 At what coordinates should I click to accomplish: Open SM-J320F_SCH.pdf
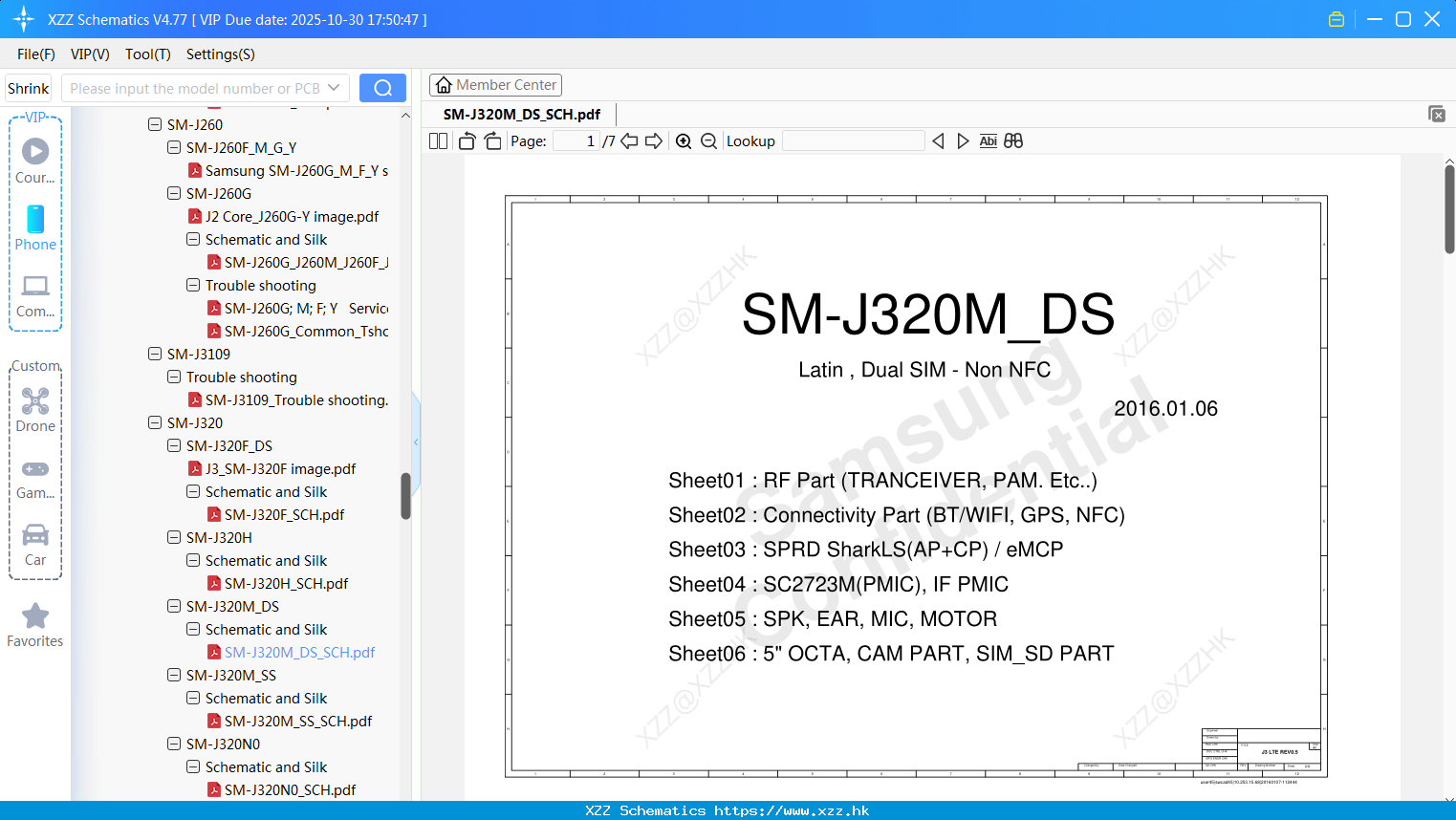tap(275, 514)
